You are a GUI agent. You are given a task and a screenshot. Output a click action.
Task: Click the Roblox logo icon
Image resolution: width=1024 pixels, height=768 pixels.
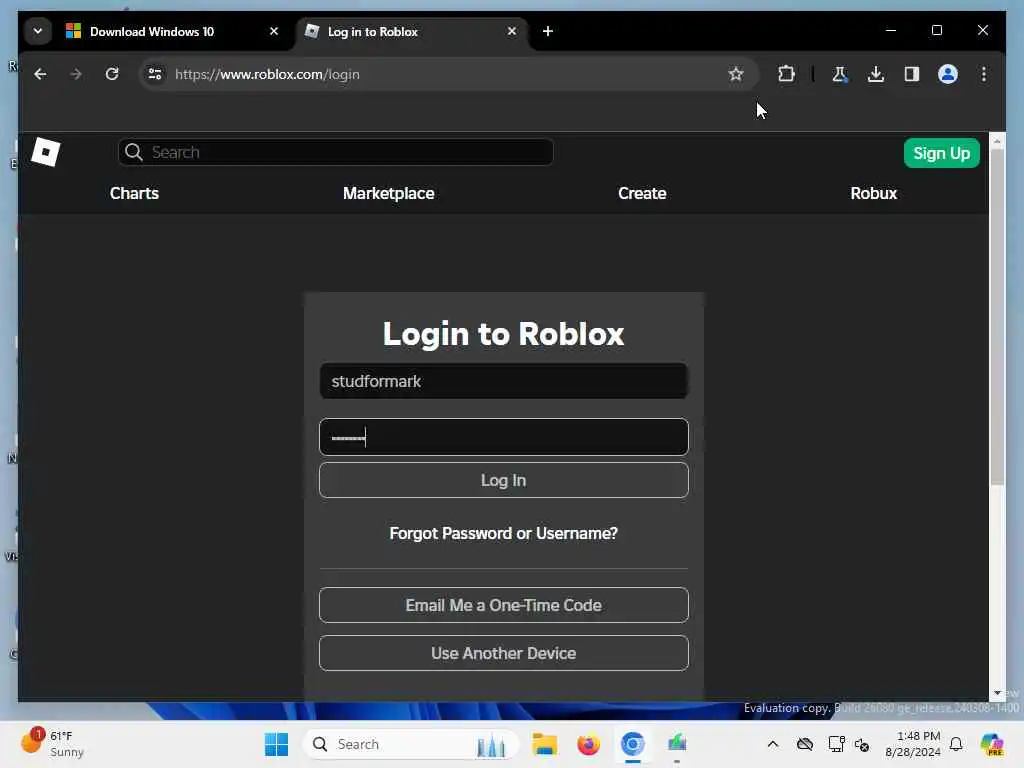click(46, 152)
